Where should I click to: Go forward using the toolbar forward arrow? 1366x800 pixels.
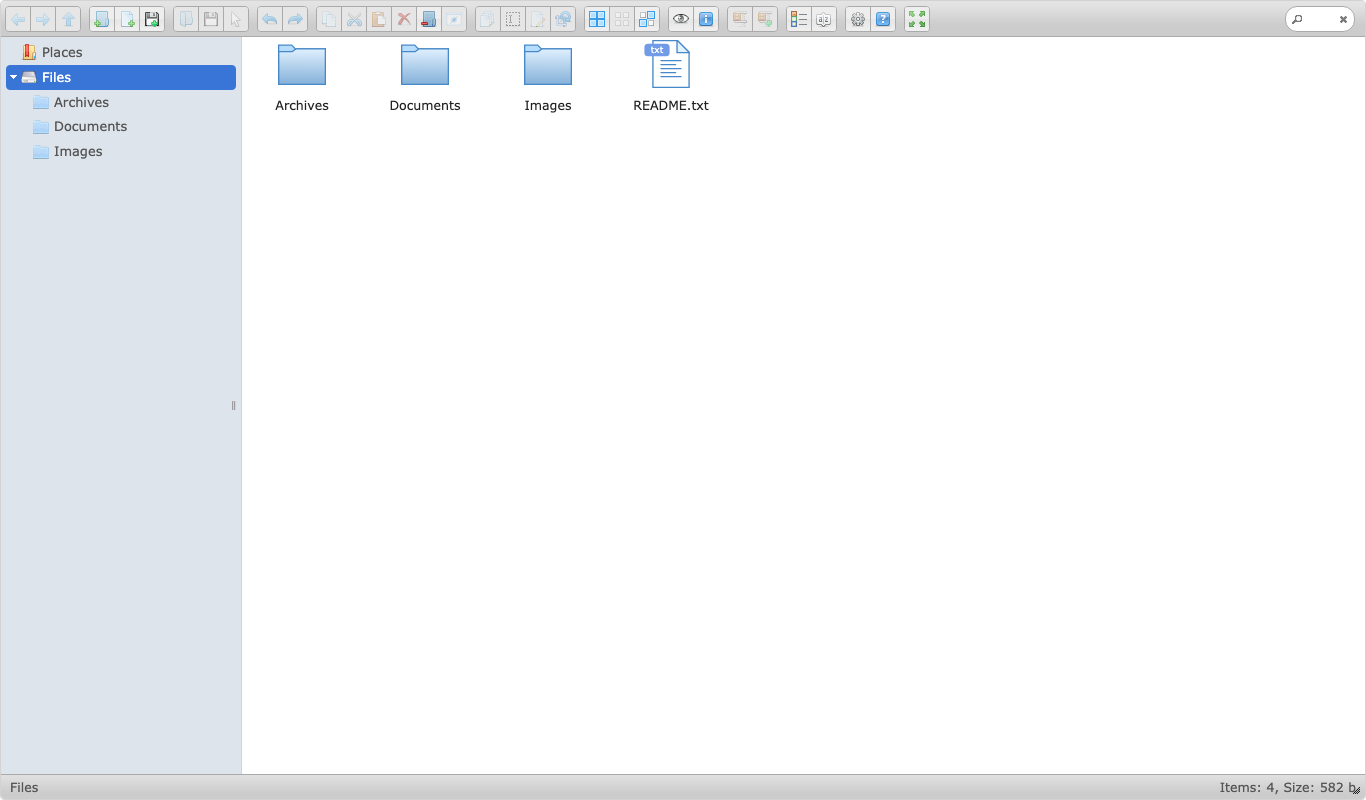click(x=43, y=19)
